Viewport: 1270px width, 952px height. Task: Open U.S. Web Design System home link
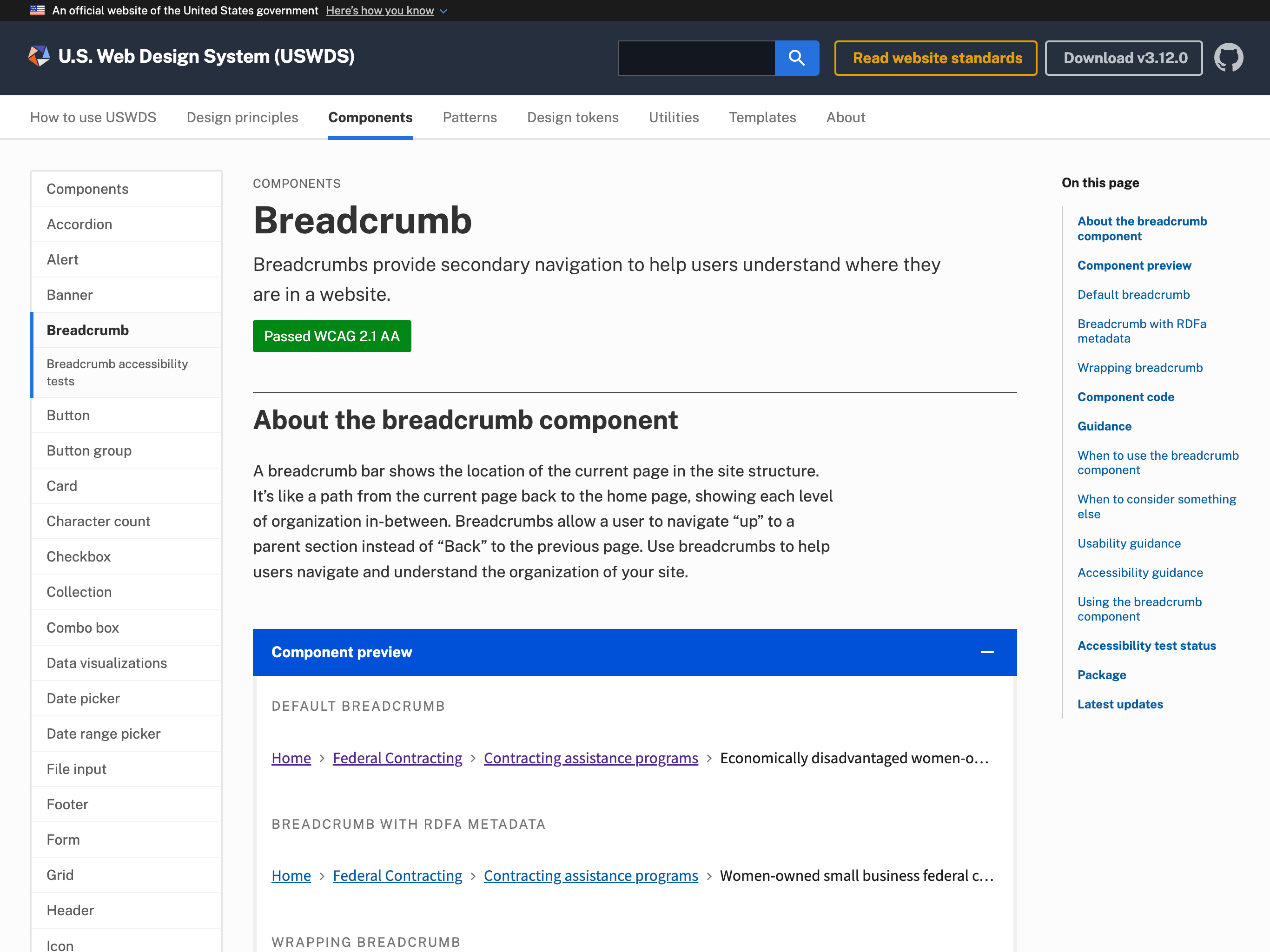206,56
